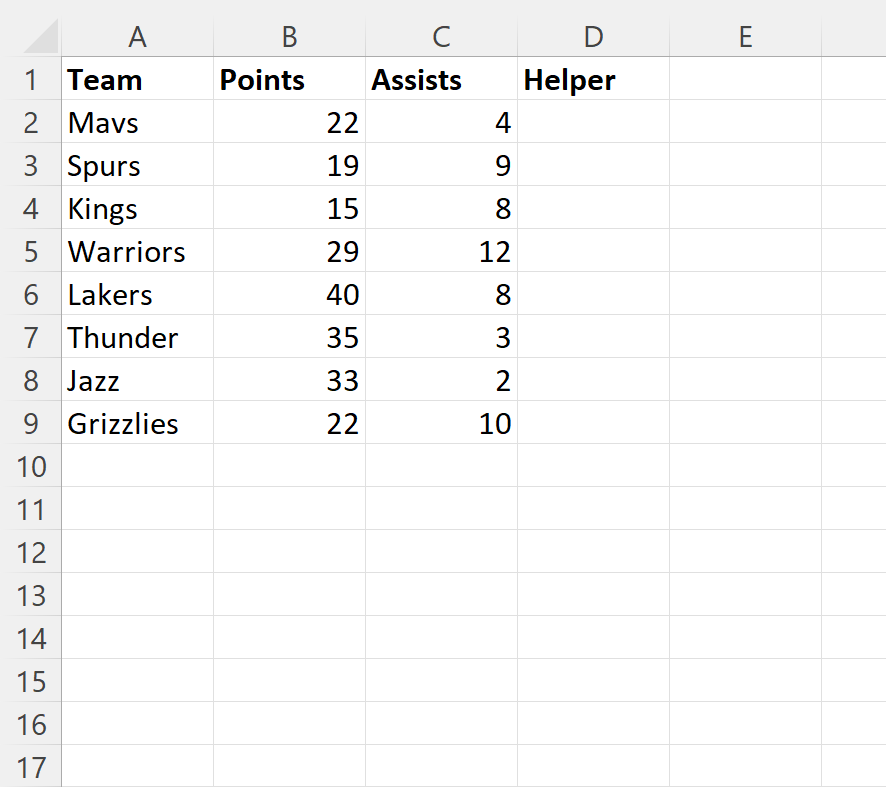Select the Thunder points value 35

click(x=289, y=337)
